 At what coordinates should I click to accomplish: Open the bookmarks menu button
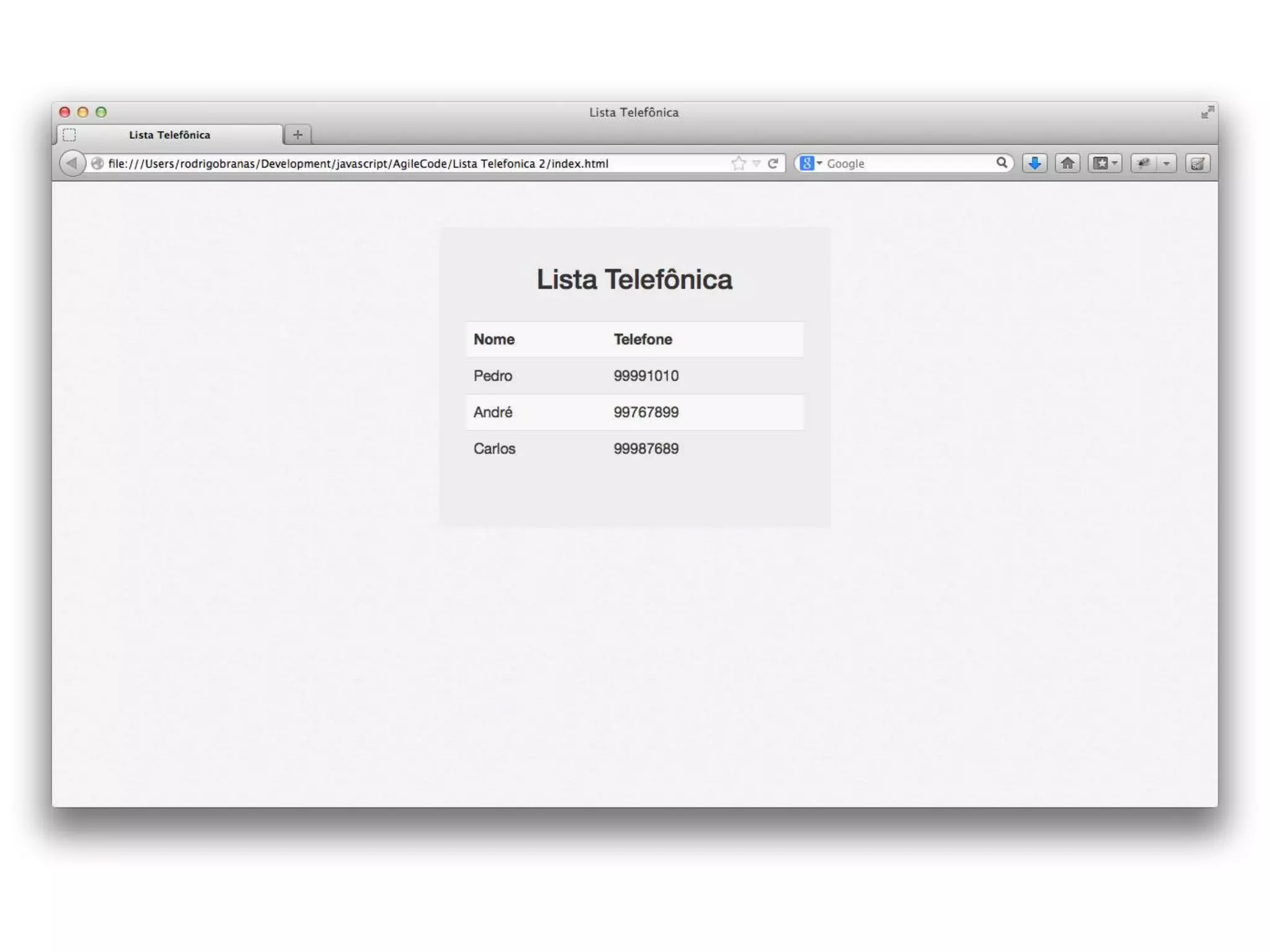click(x=1104, y=163)
